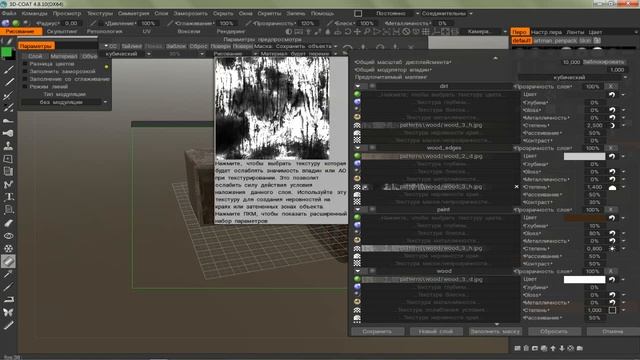Image resolution: width=640 pixels, height=360 pixels.
Task: Click the wood texture preview thumbnail
Action: point(272,108)
